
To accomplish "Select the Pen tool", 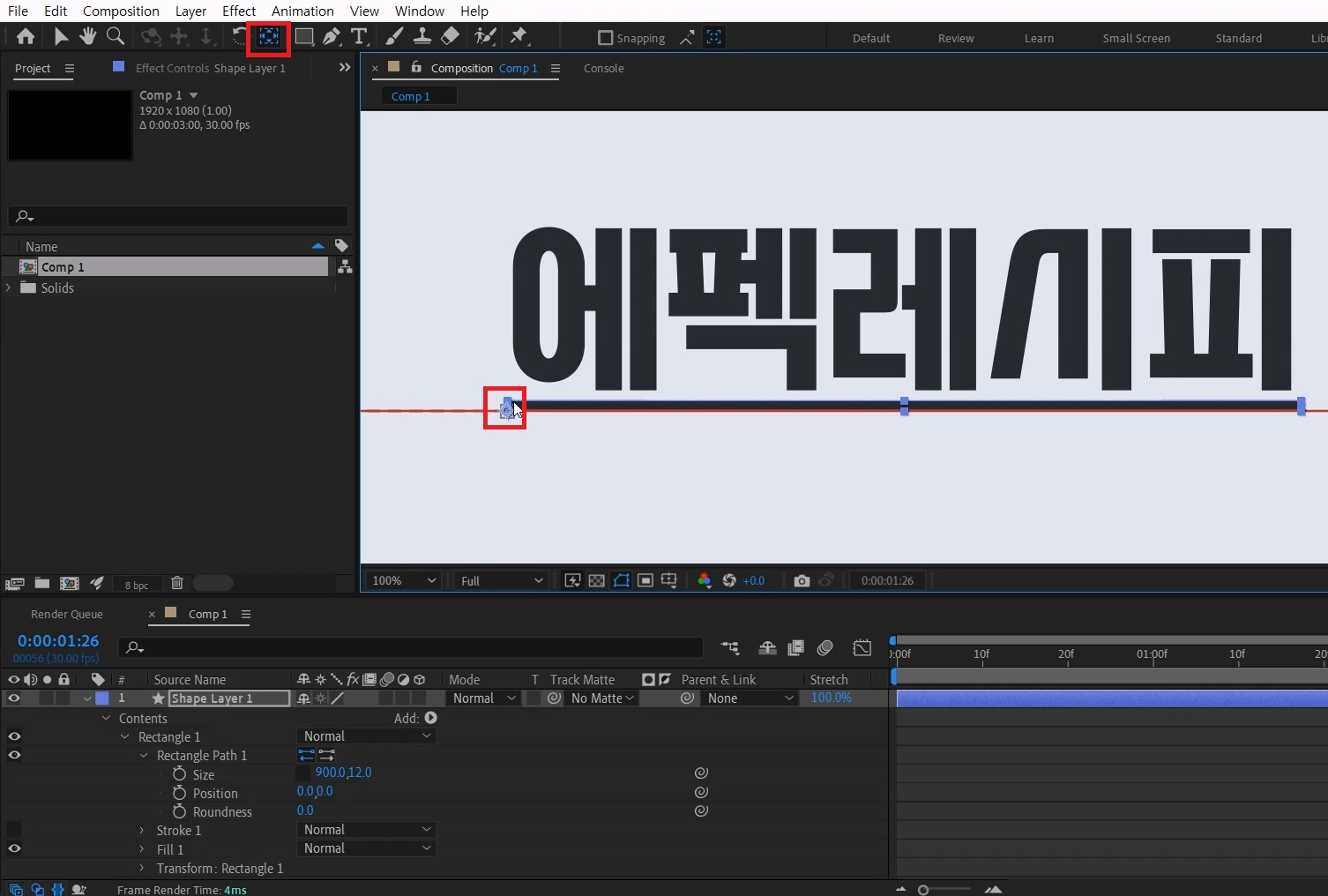I will pyautogui.click(x=332, y=37).
